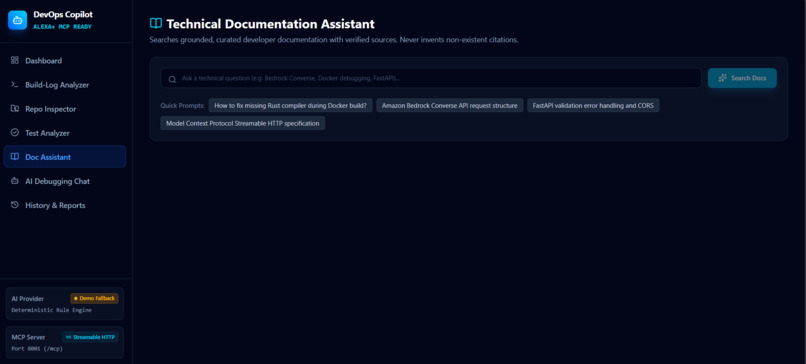This screenshot has height=364, width=806.
Task: Click the Technical Documentation Assistant heading
Action: (270, 24)
